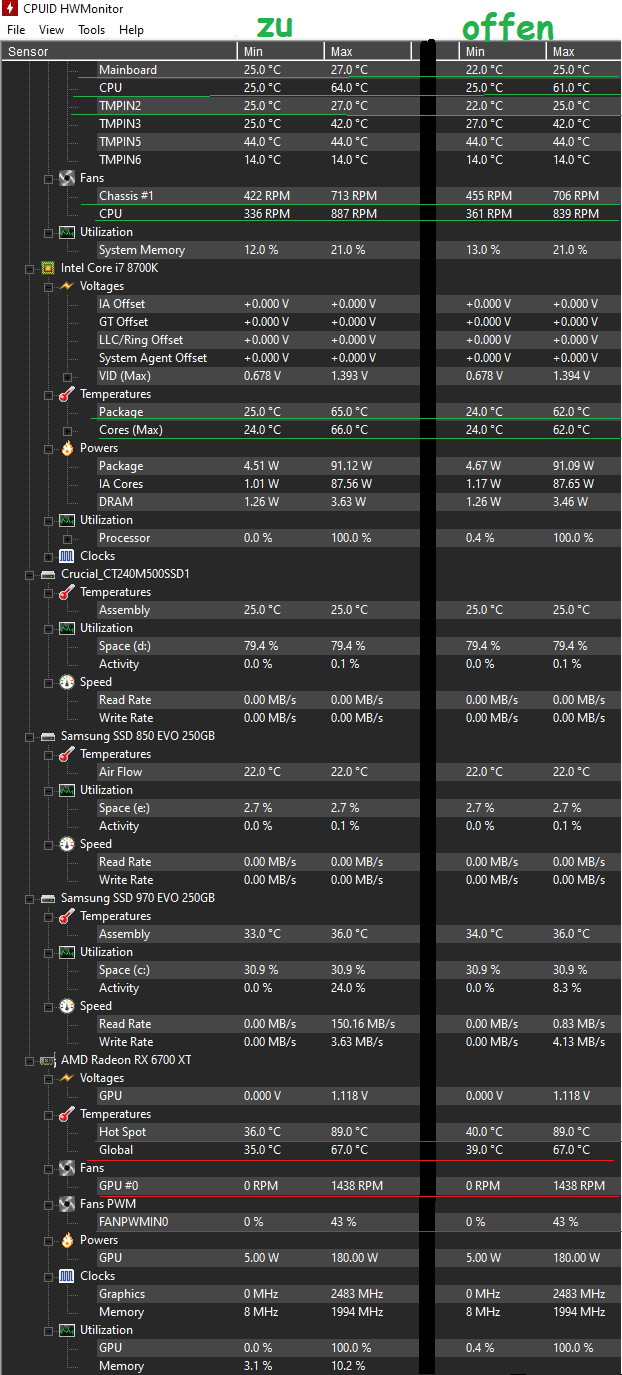Click the fan icon beside GPU Fans PWM

(x=67, y=1204)
